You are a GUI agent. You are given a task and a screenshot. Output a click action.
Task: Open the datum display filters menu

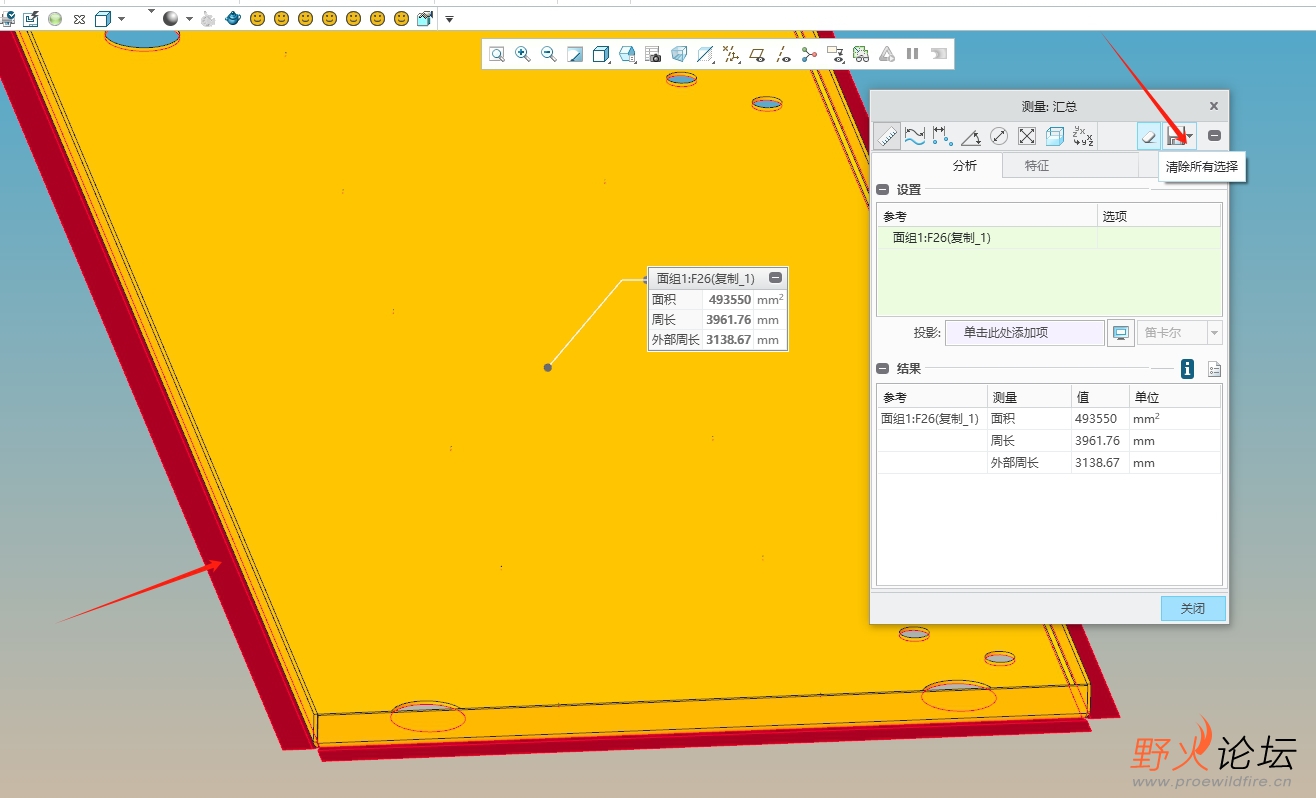coord(731,54)
